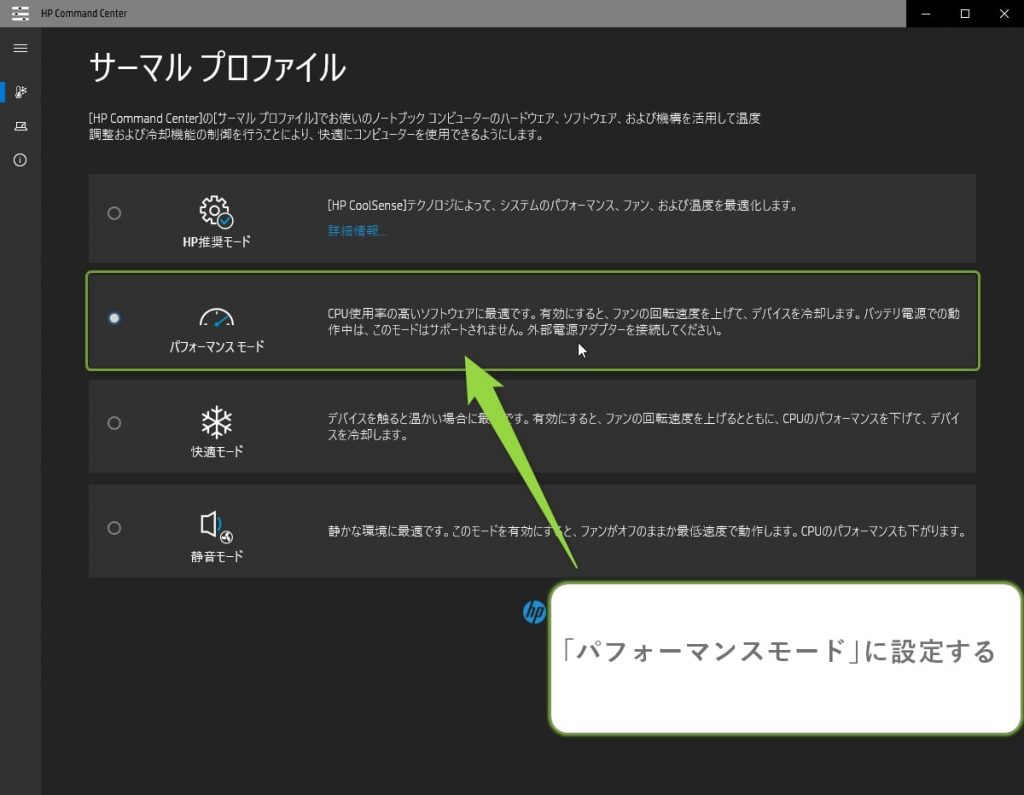The image size is (1024, 795).
Task: Click the パフォーマンスモード speedometer icon
Action: [x=216, y=318]
